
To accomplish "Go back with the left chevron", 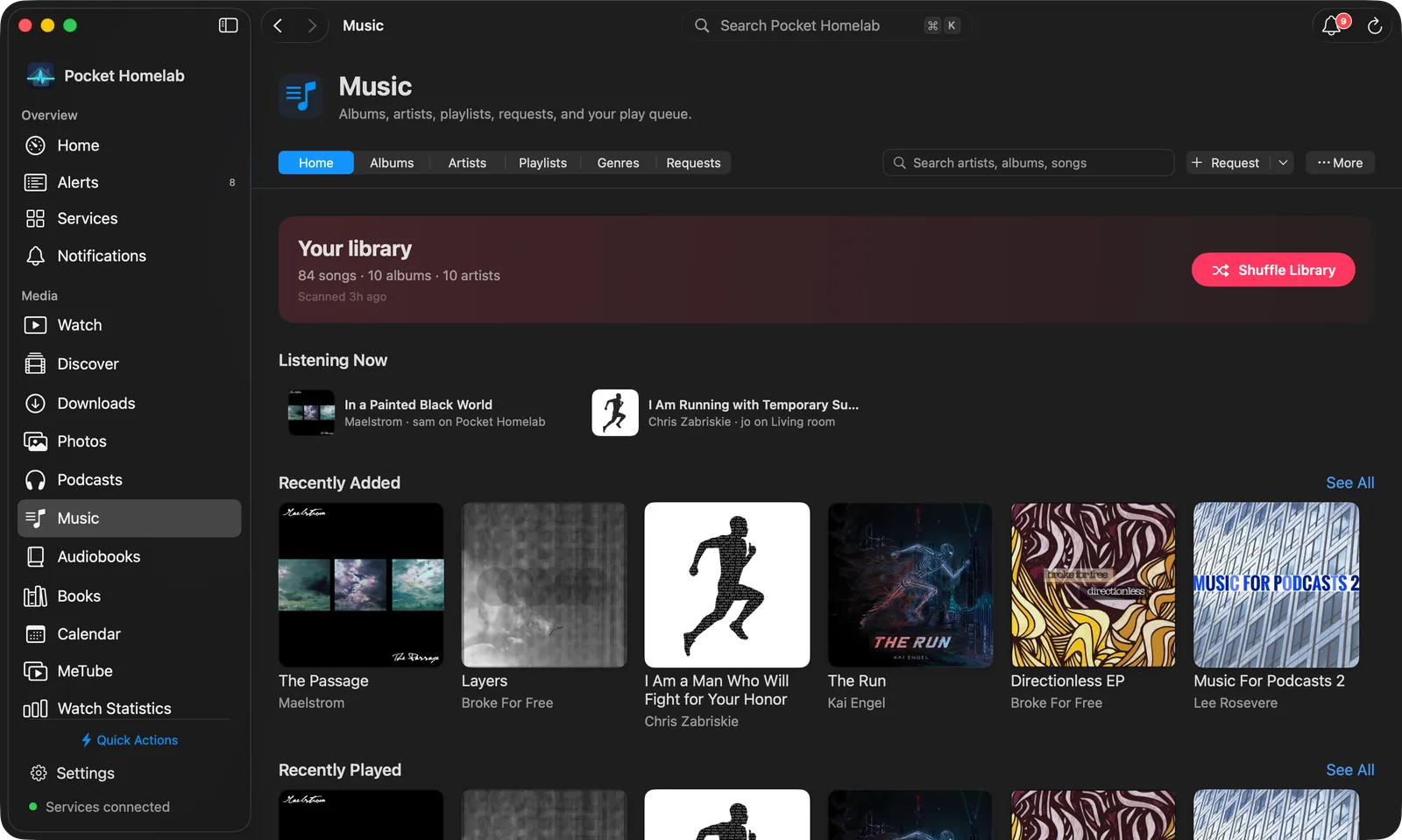I will tap(279, 25).
